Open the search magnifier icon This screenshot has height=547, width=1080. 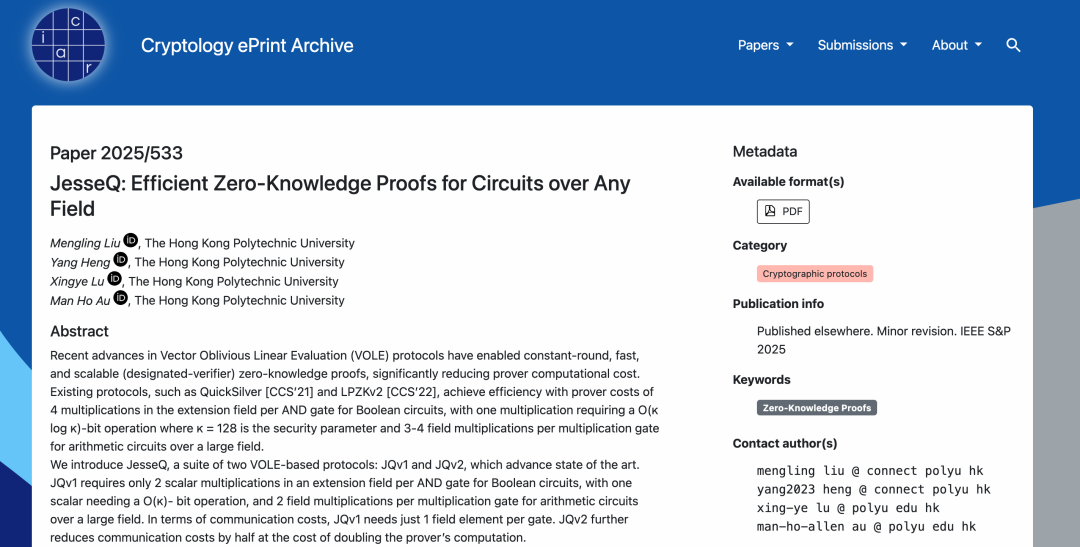click(x=1013, y=45)
